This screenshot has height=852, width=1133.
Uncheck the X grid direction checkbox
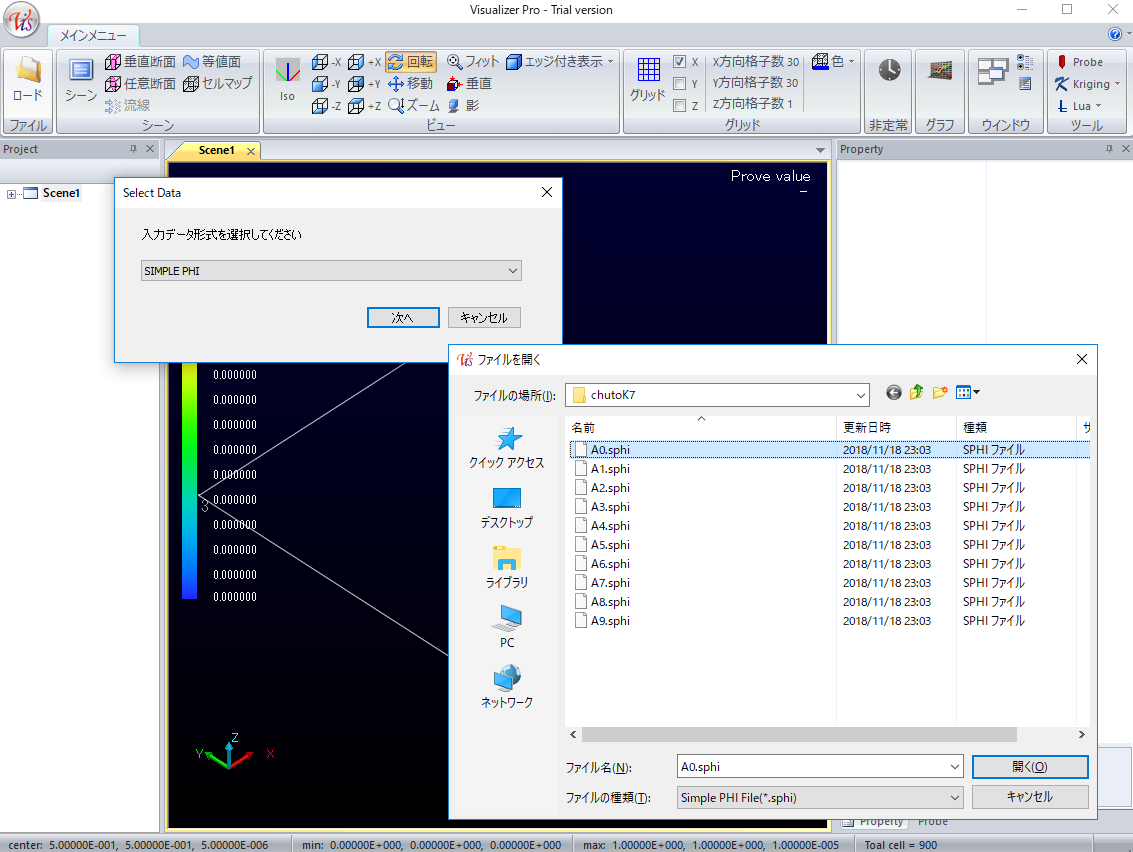680,62
